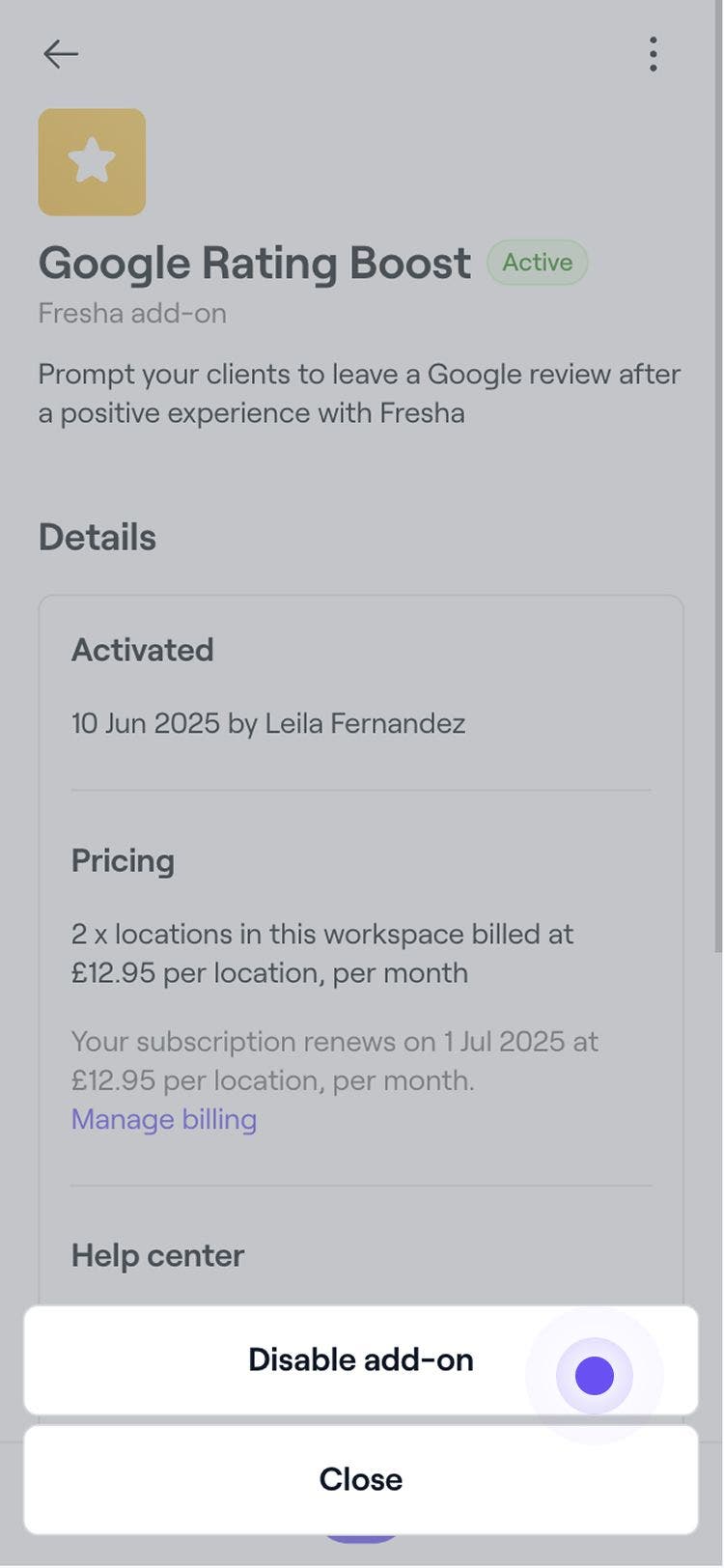Image resolution: width=724 pixels, height=1568 pixels.
Task: Select the 10 Jun 2025 activation text
Action: pos(268,723)
